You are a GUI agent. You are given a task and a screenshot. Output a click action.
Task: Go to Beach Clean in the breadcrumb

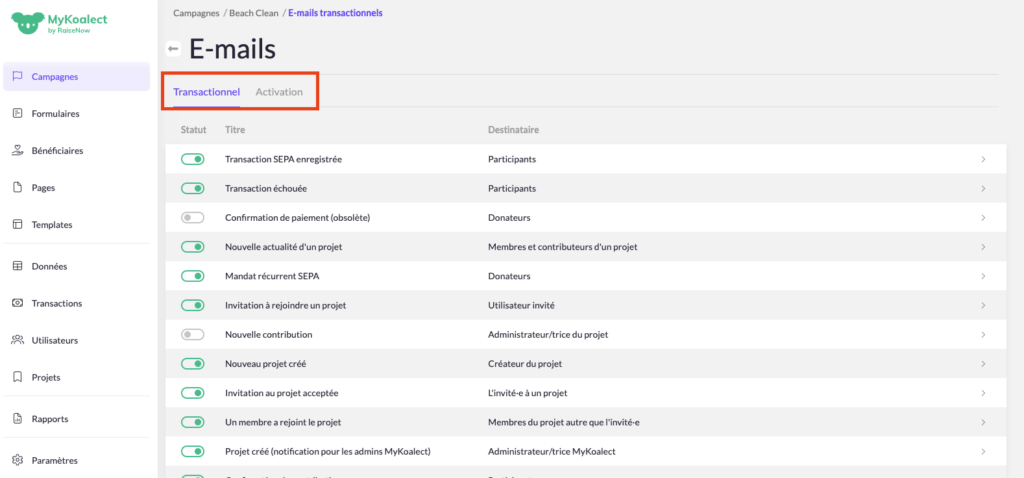pos(253,13)
